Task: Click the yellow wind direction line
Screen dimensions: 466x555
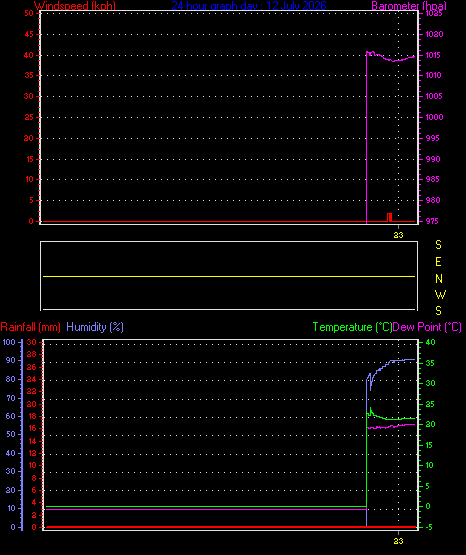Action: pyautogui.click(x=229, y=276)
